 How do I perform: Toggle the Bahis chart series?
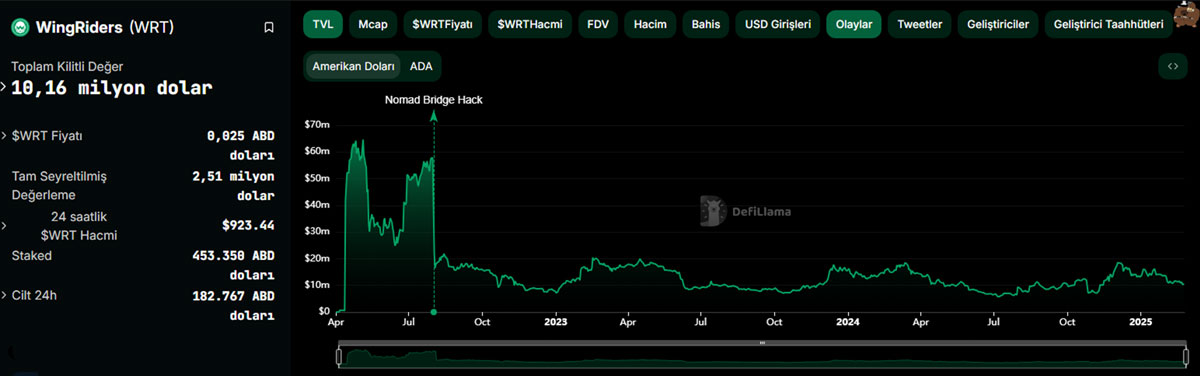706,24
